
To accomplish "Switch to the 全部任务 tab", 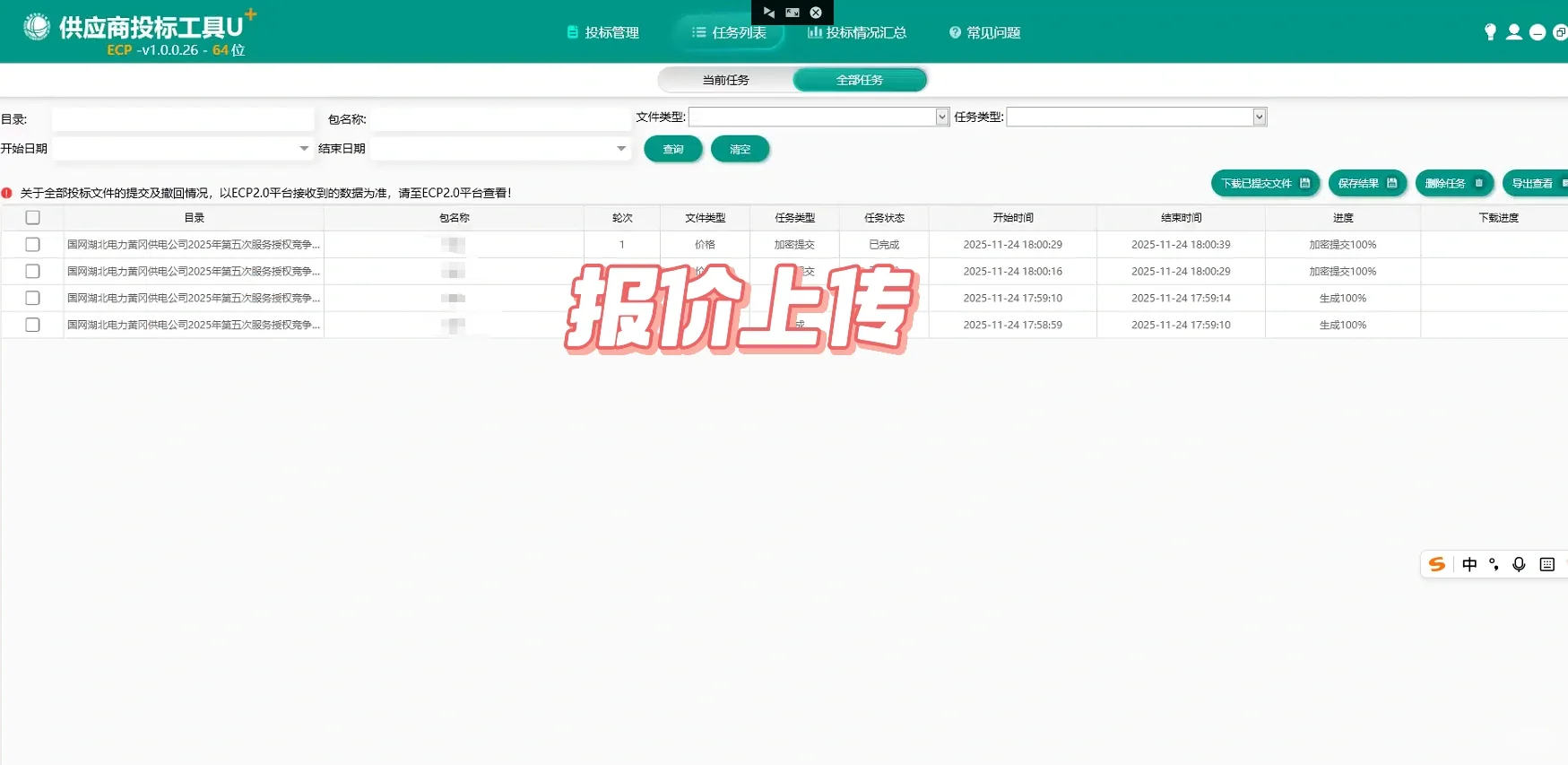I will tap(860, 80).
